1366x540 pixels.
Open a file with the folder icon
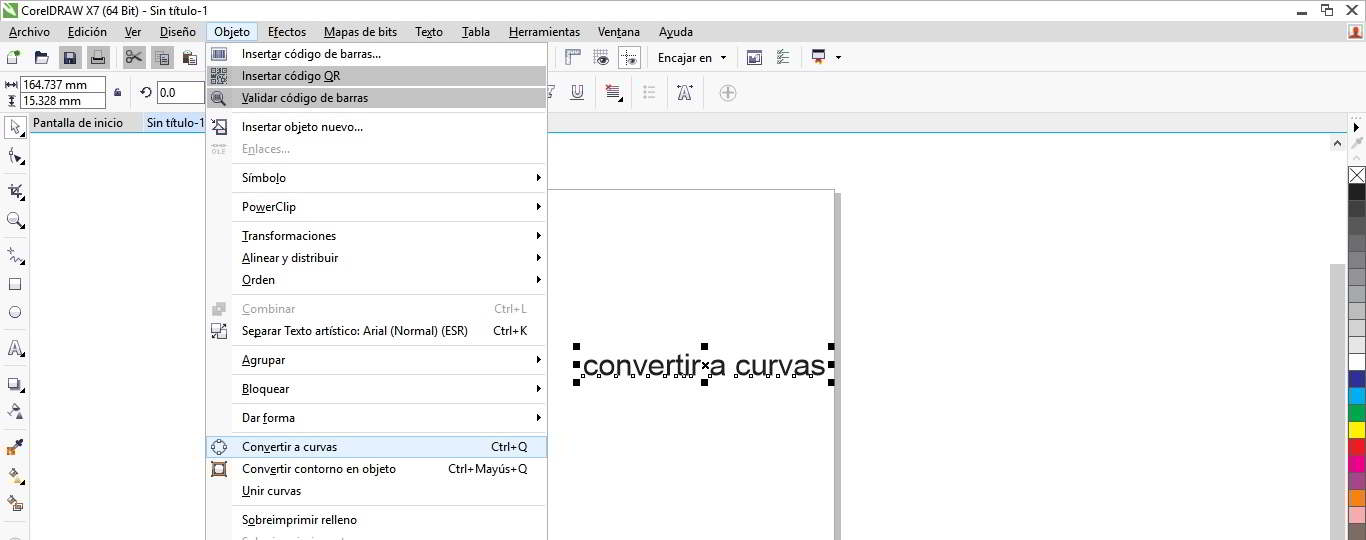[42, 58]
